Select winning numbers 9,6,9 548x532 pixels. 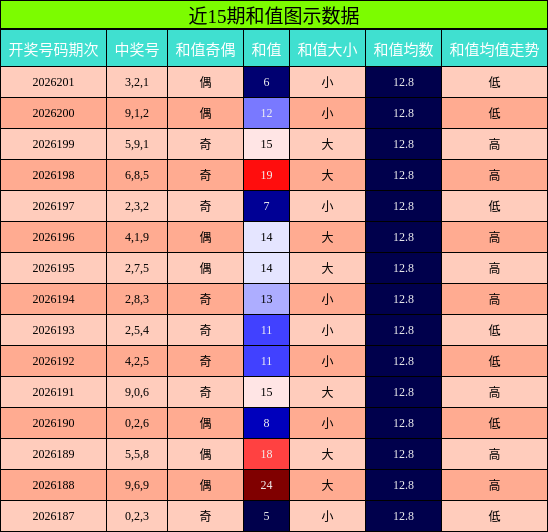click(137, 485)
